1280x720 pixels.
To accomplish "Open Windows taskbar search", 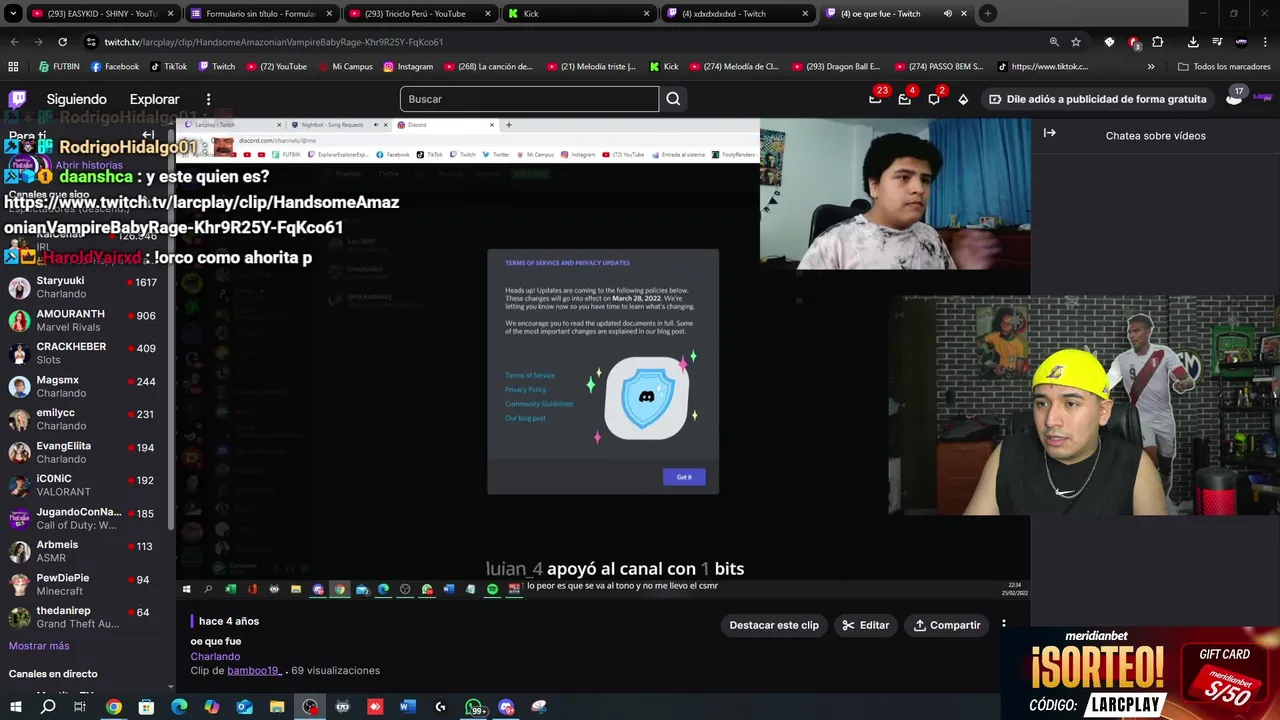I will pos(47,707).
